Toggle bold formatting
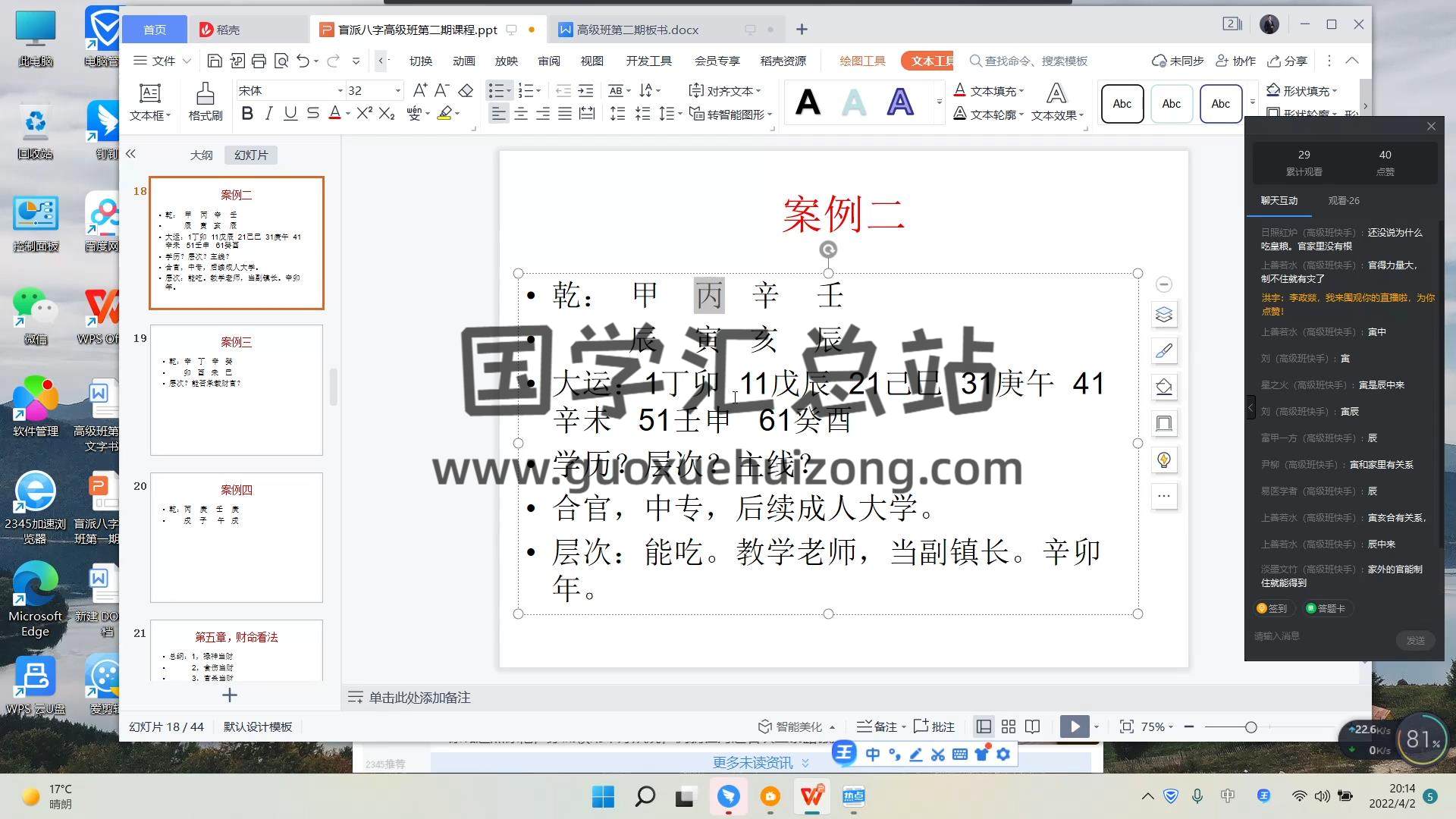The width and height of the screenshot is (1456, 819). pos(246,114)
